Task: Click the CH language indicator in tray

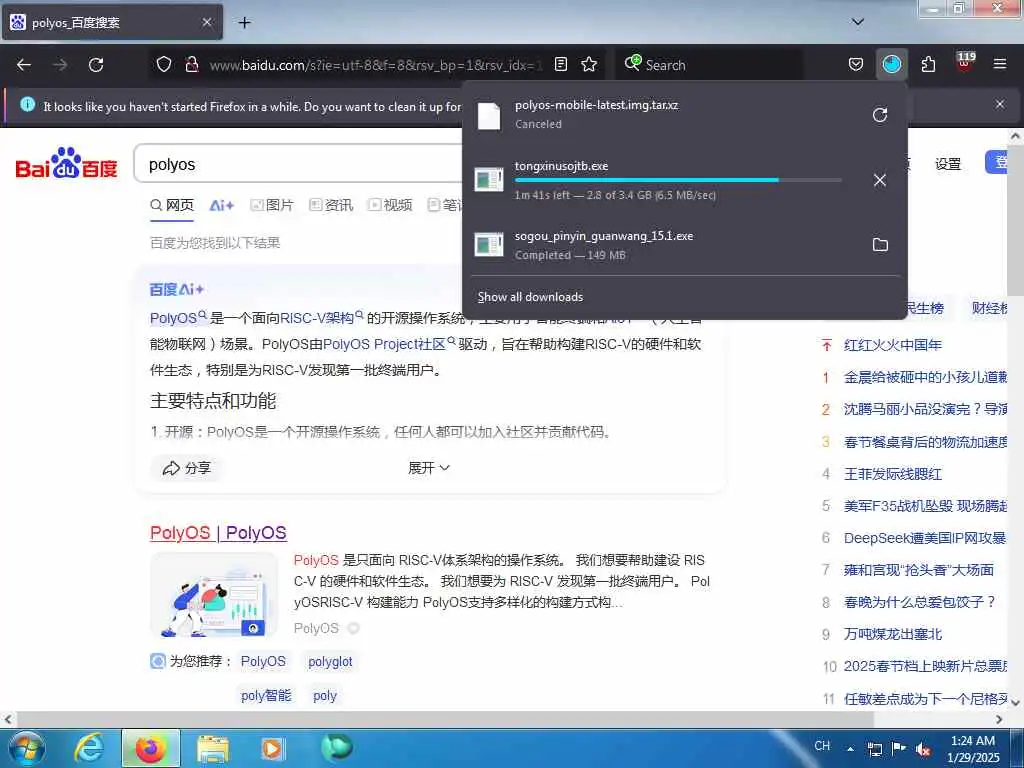Action: click(x=822, y=746)
